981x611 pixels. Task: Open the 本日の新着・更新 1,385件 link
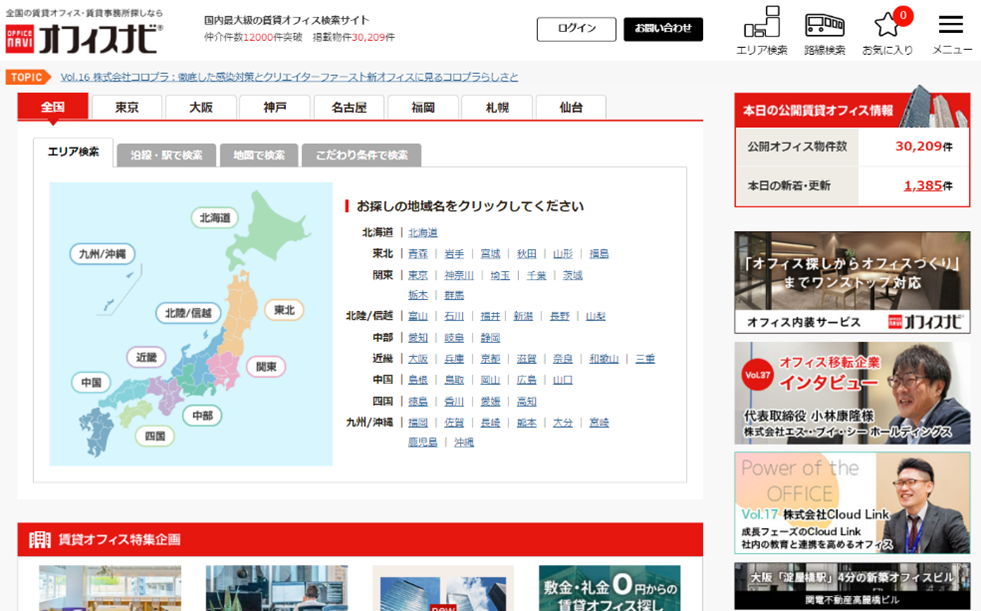924,185
